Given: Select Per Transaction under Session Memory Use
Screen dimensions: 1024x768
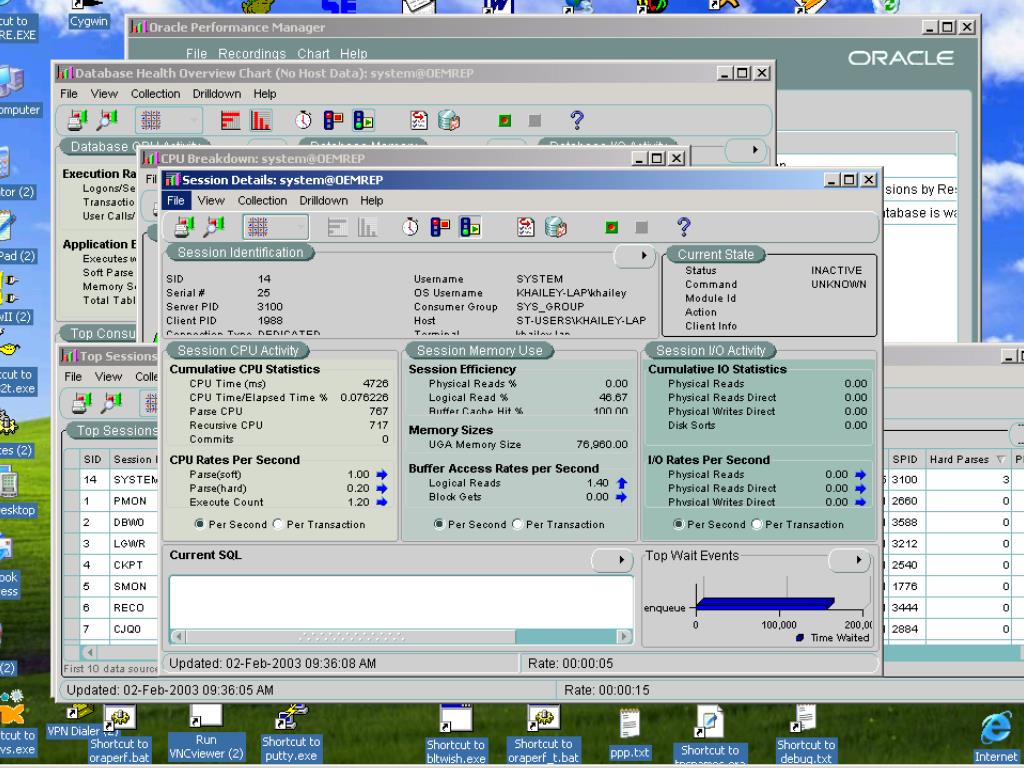Looking at the screenshot, I should (517, 524).
